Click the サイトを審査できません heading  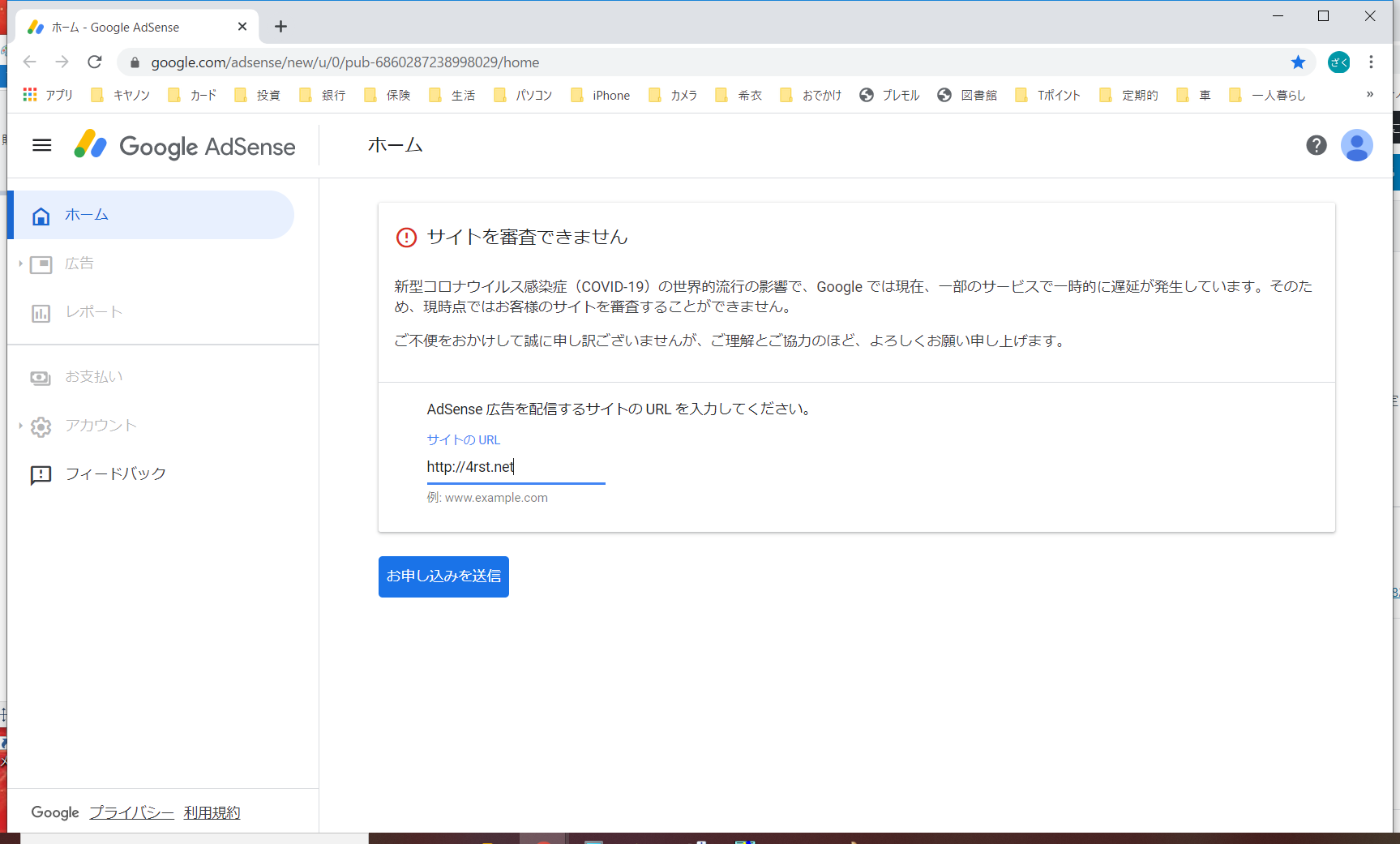[528, 237]
